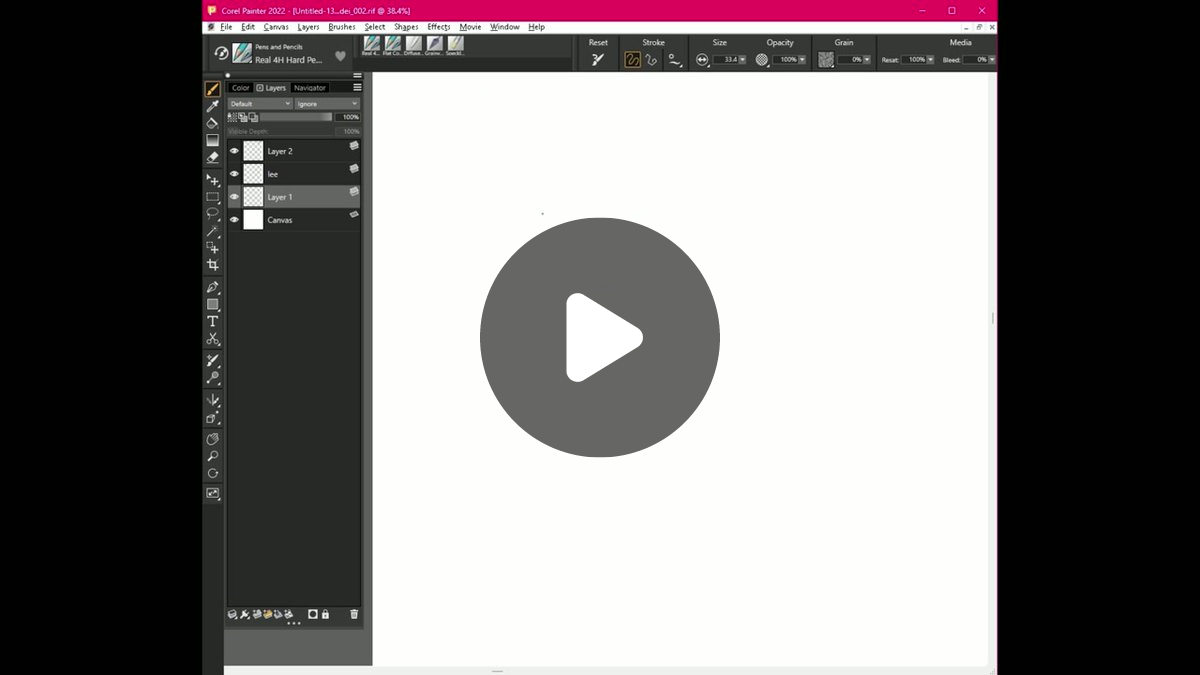Select the Eraser tool
The height and width of the screenshot is (675, 1200).
(x=212, y=157)
